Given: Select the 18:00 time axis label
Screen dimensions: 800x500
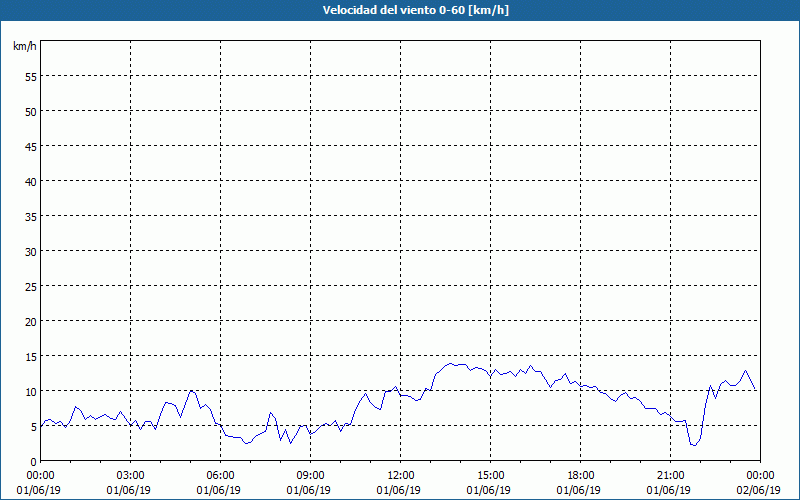Looking at the screenshot, I should point(579,476).
